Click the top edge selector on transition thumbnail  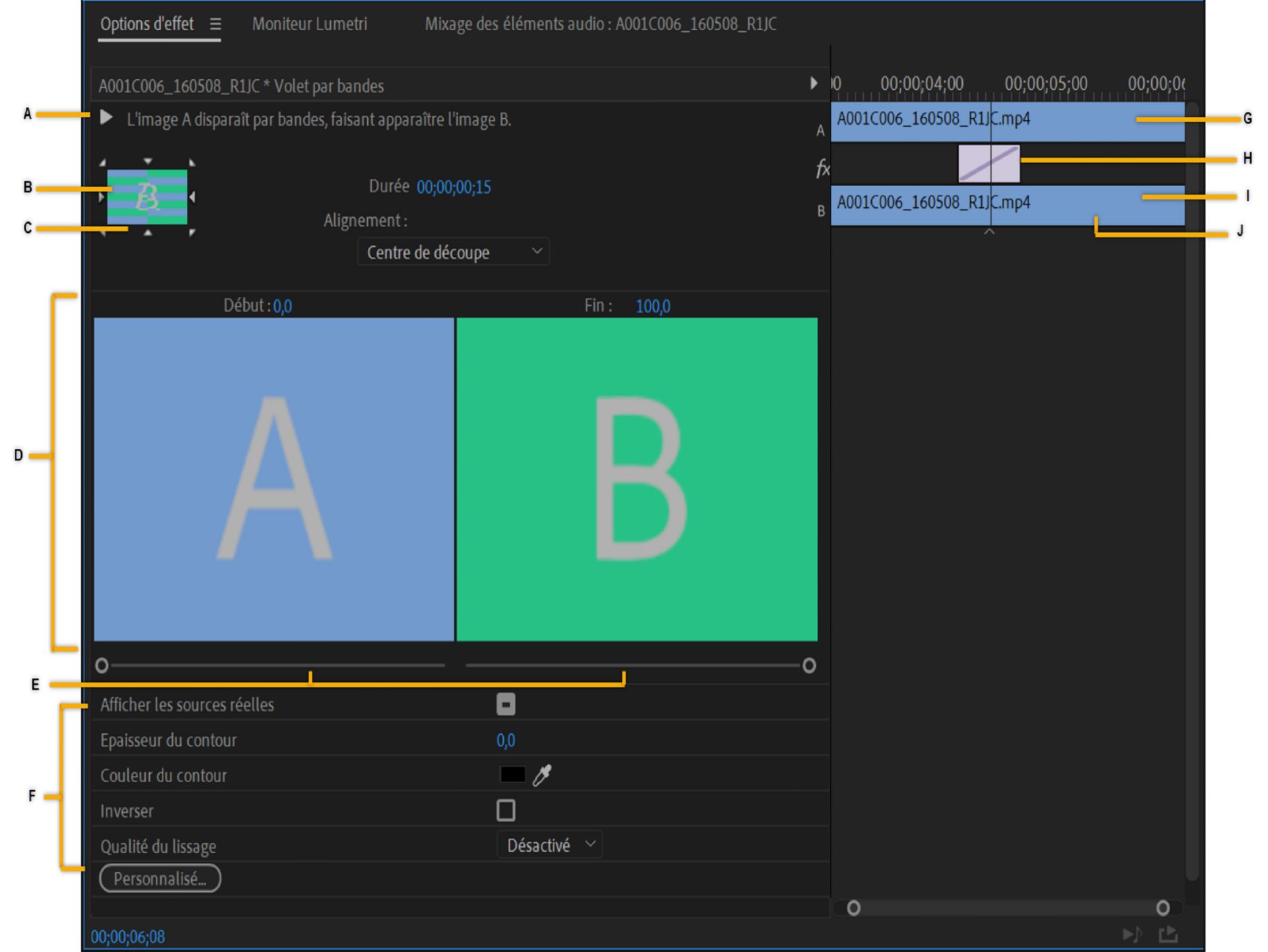[147, 160]
